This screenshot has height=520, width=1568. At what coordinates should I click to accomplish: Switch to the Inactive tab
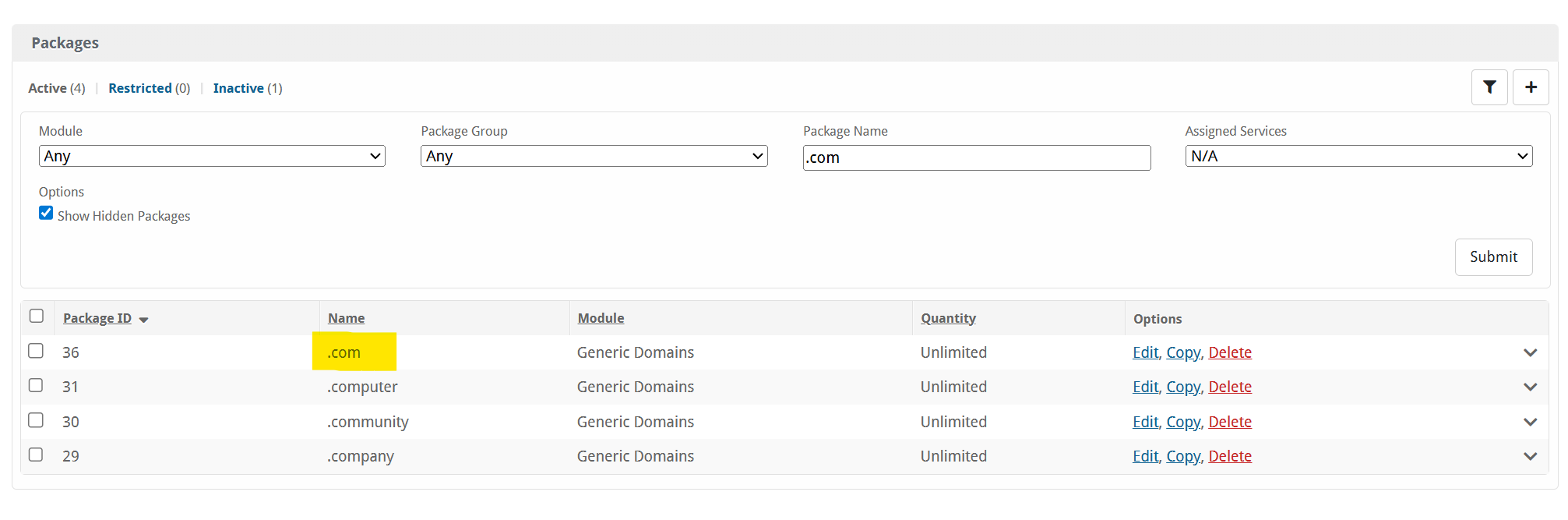[x=238, y=88]
